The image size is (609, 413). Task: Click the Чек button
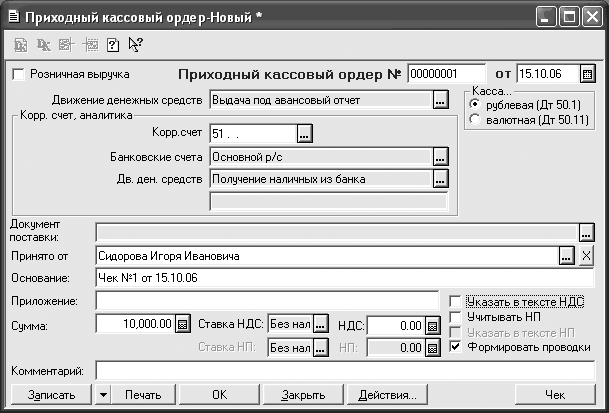tap(556, 394)
